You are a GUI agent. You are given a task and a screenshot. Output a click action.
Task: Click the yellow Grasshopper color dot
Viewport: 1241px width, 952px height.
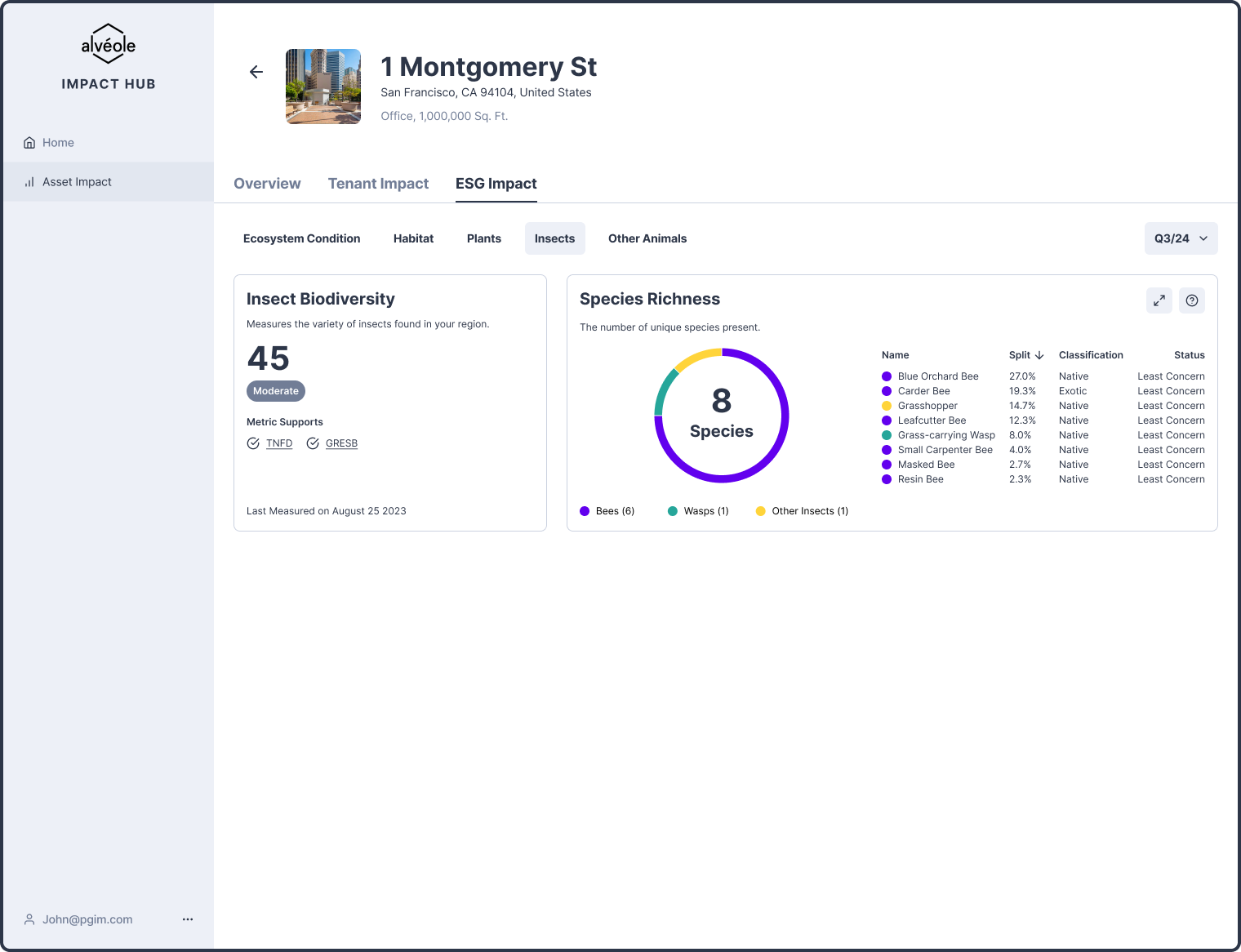coord(887,406)
